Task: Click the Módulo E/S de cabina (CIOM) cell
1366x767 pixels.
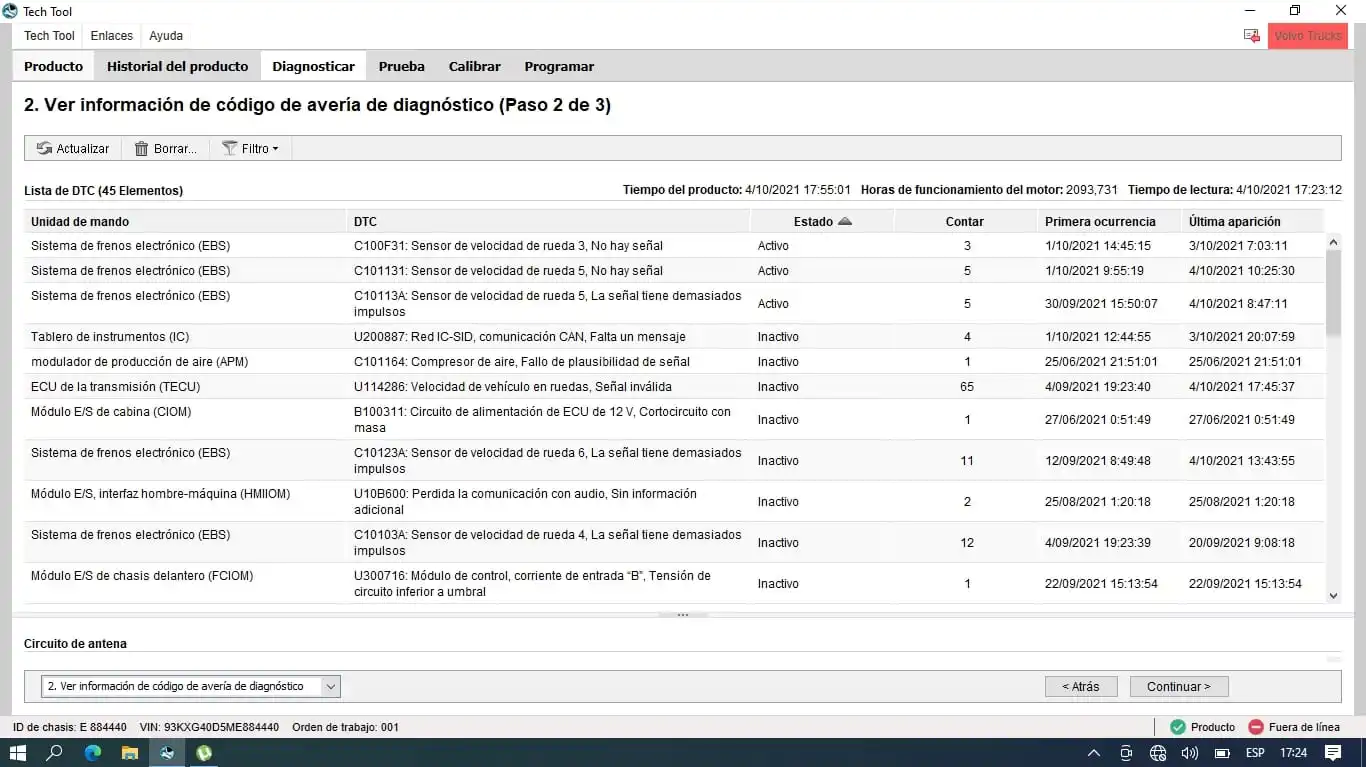Action: click(x=111, y=412)
